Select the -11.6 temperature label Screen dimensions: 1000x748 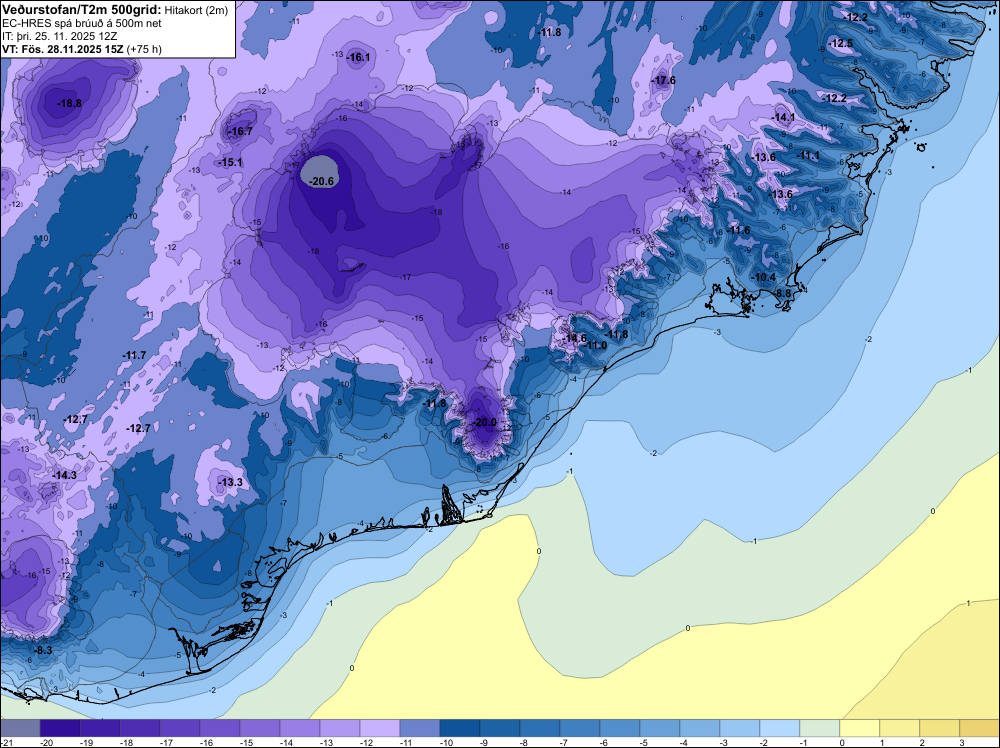(x=739, y=230)
